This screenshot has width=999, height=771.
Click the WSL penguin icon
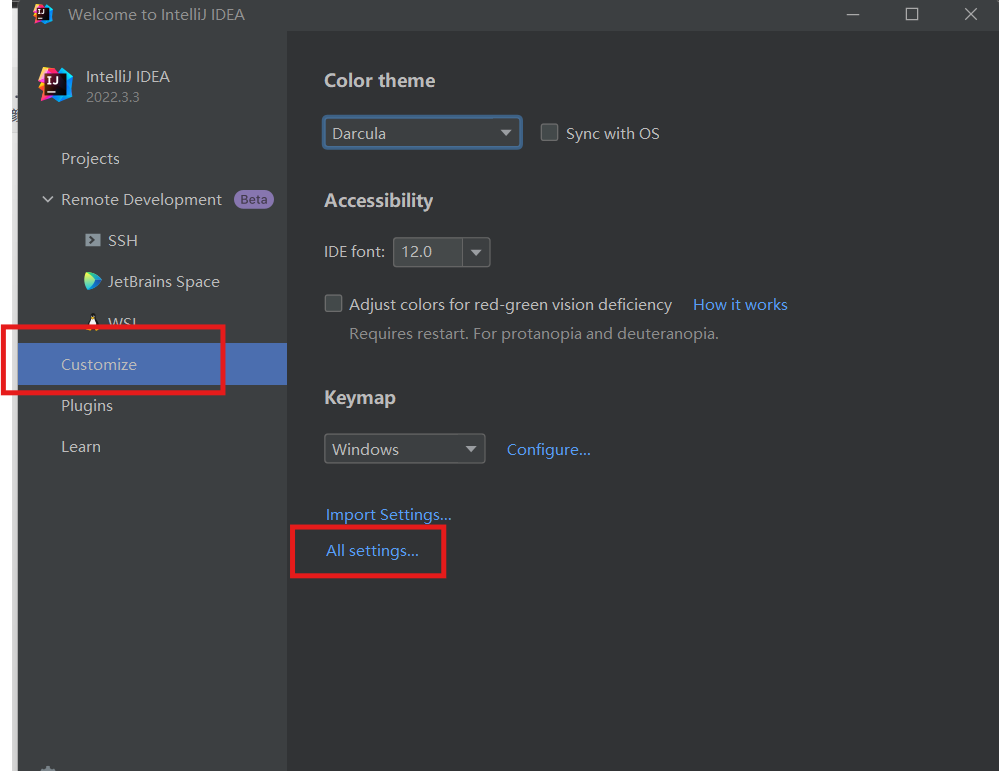pos(93,322)
